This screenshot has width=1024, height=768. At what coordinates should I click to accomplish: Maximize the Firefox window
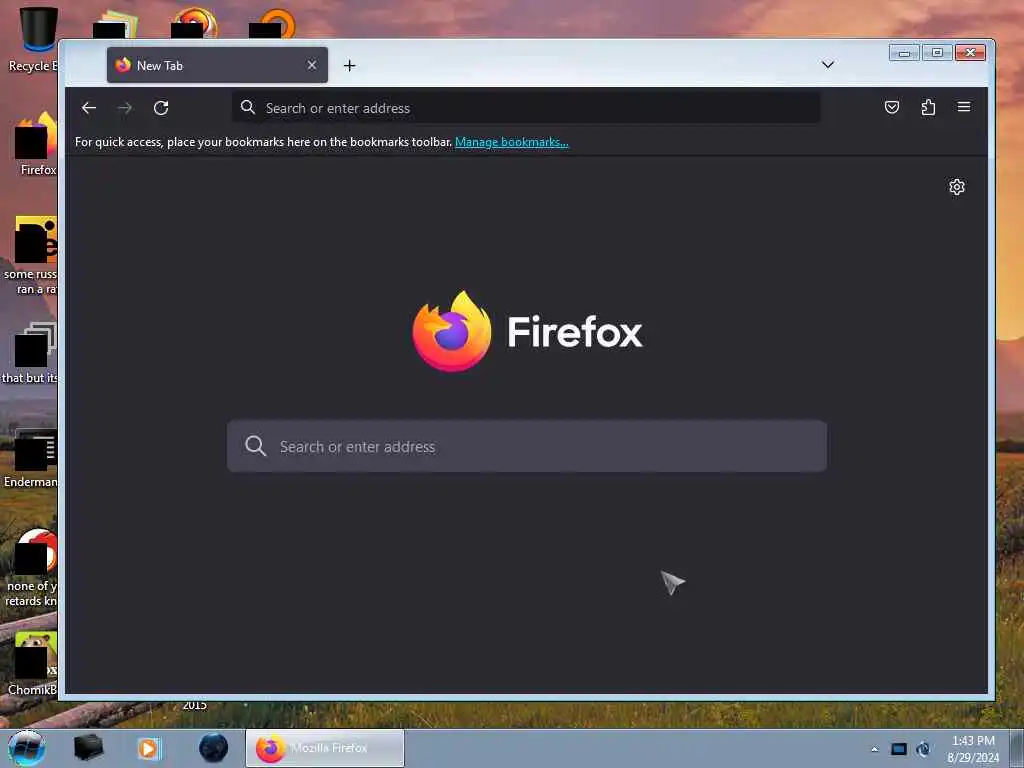click(937, 53)
